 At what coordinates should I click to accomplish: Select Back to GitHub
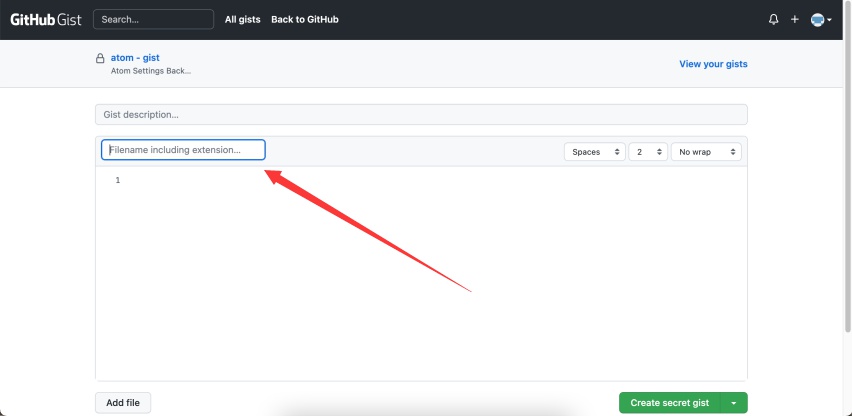point(304,19)
